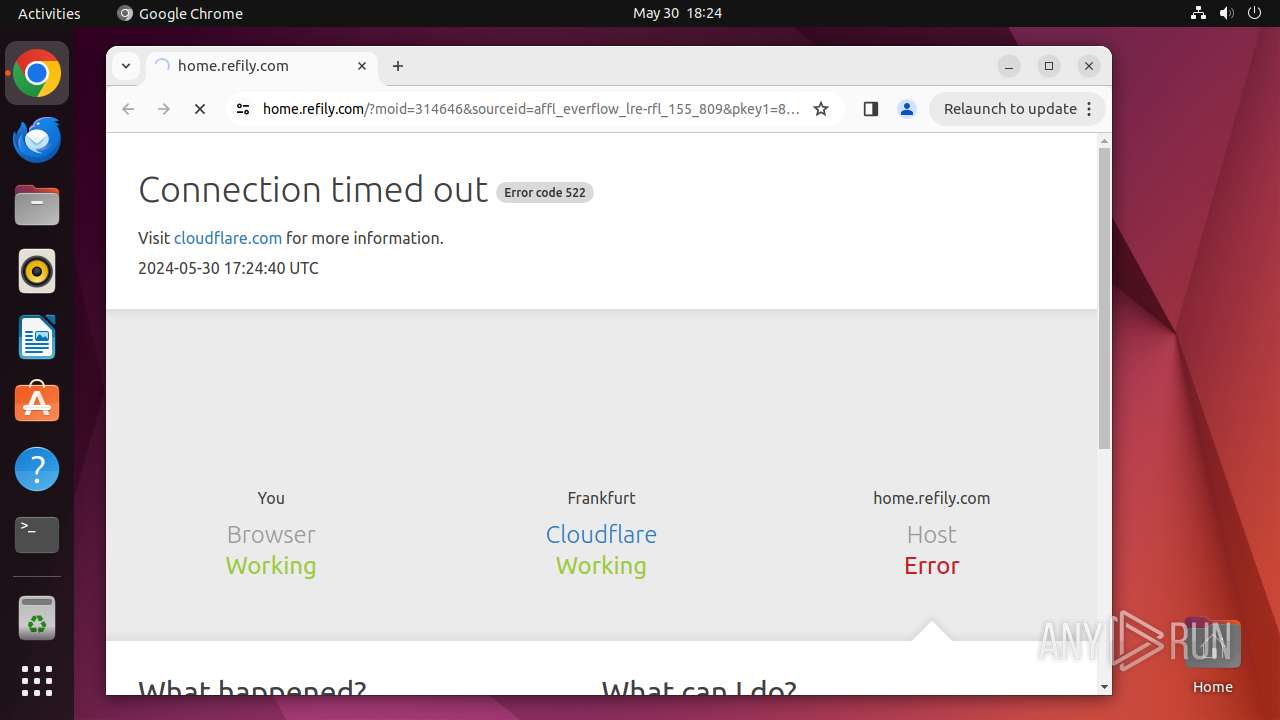Click the Connection timed out heading
Image resolution: width=1280 pixels, height=720 pixels.
click(313, 189)
